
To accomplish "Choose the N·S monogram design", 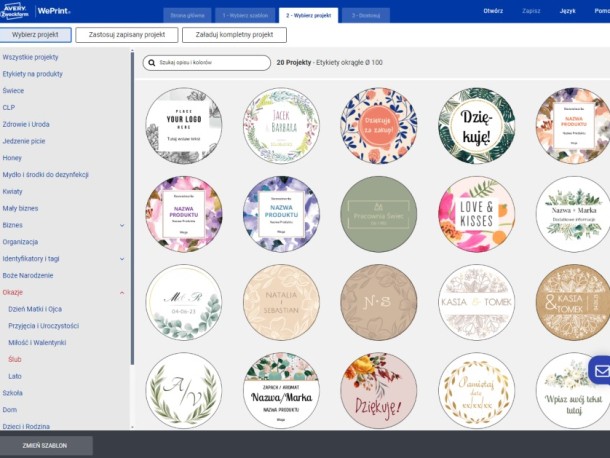I will coord(379,302).
